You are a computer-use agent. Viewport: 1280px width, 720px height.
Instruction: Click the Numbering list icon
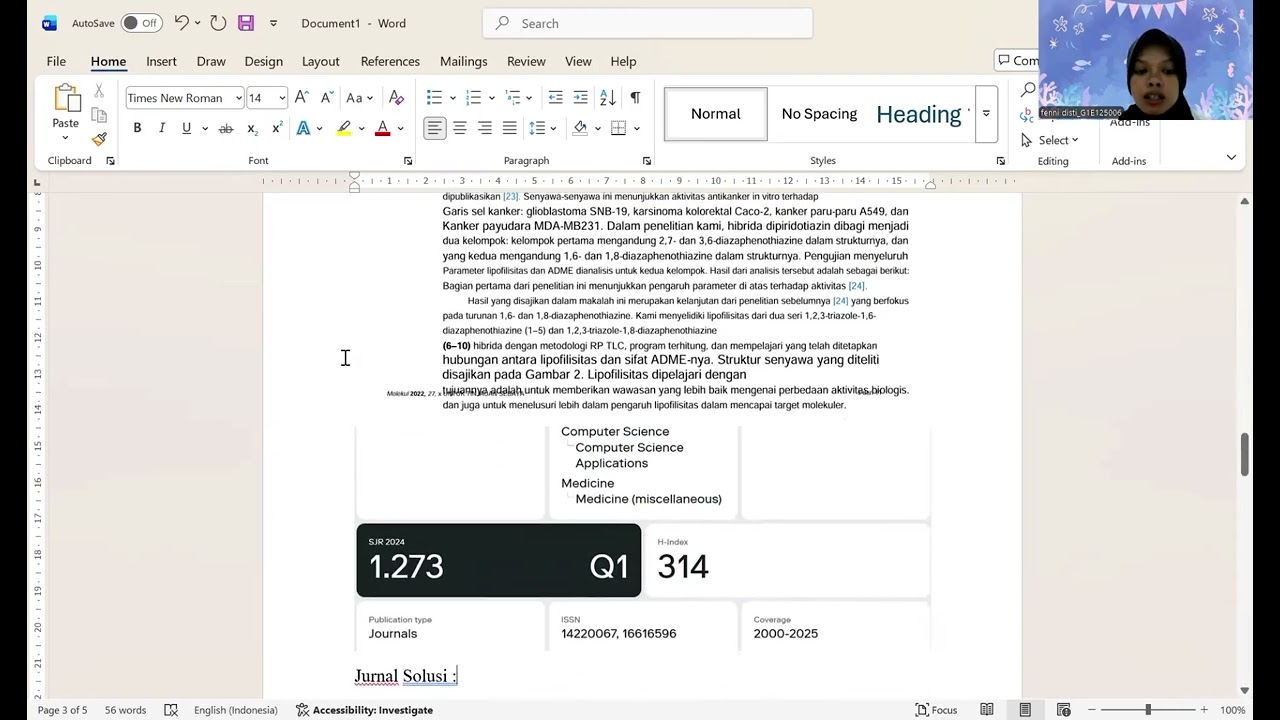coord(473,98)
